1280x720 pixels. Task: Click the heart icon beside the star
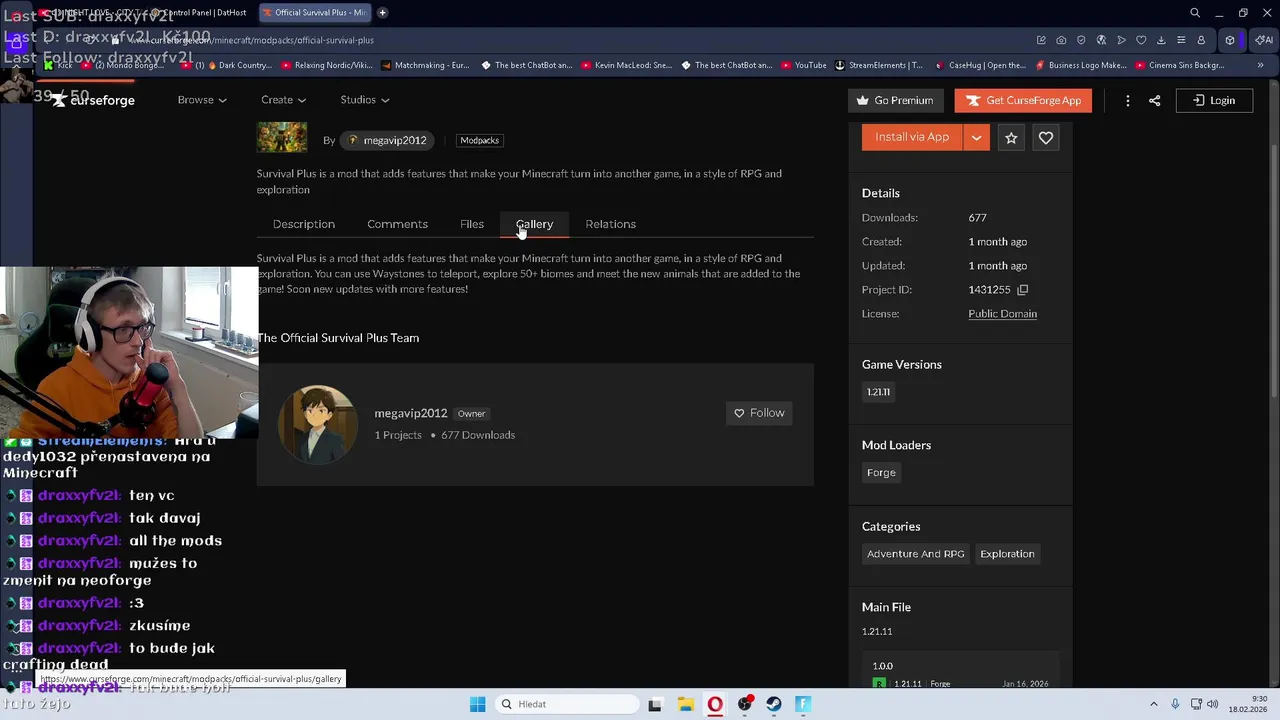(1045, 138)
